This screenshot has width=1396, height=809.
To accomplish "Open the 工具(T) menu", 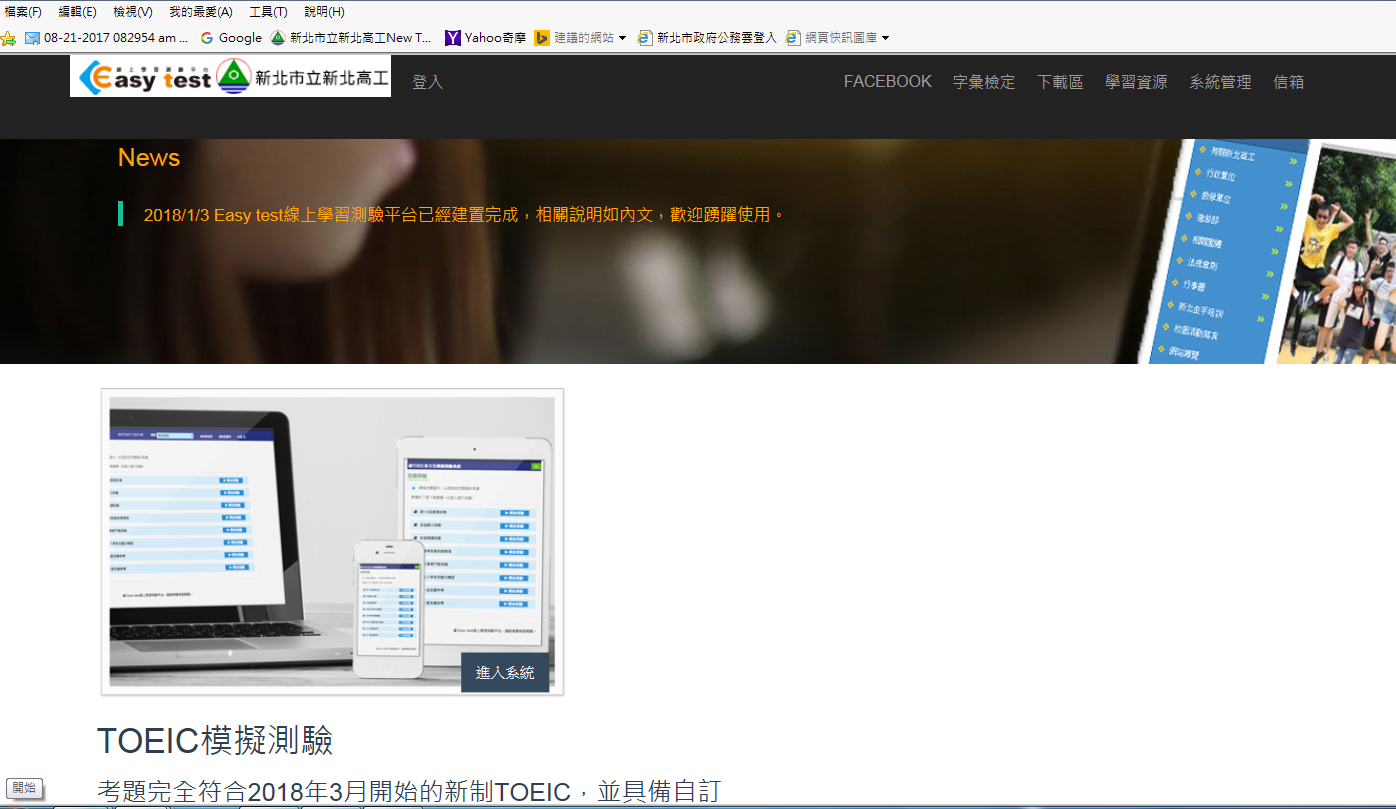I will tap(267, 12).
